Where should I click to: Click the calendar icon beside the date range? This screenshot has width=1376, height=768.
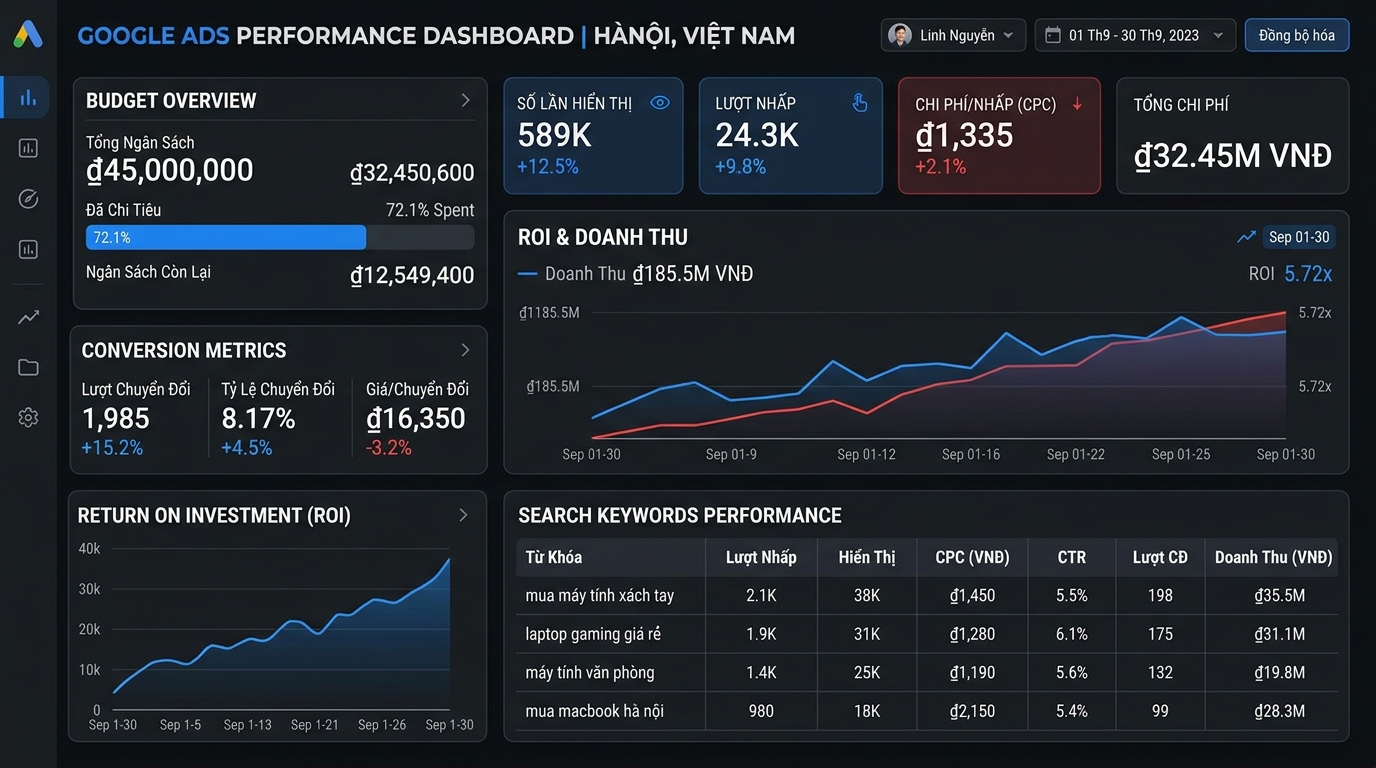point(1052,35)
